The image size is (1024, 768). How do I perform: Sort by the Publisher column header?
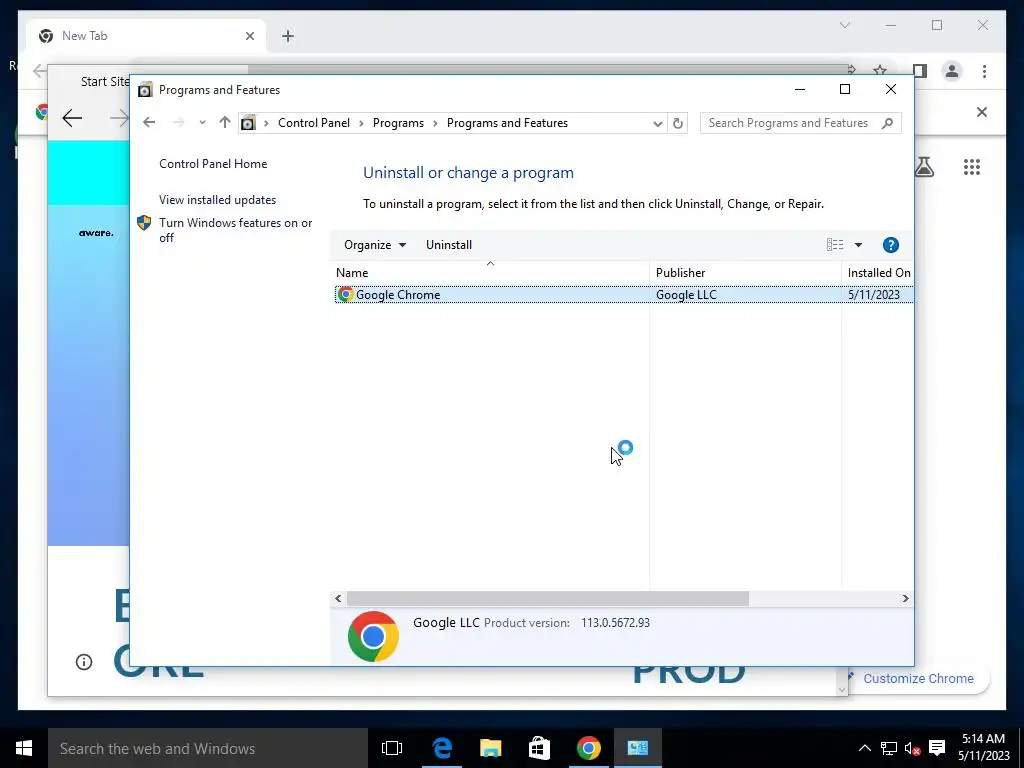pos(745,273)
